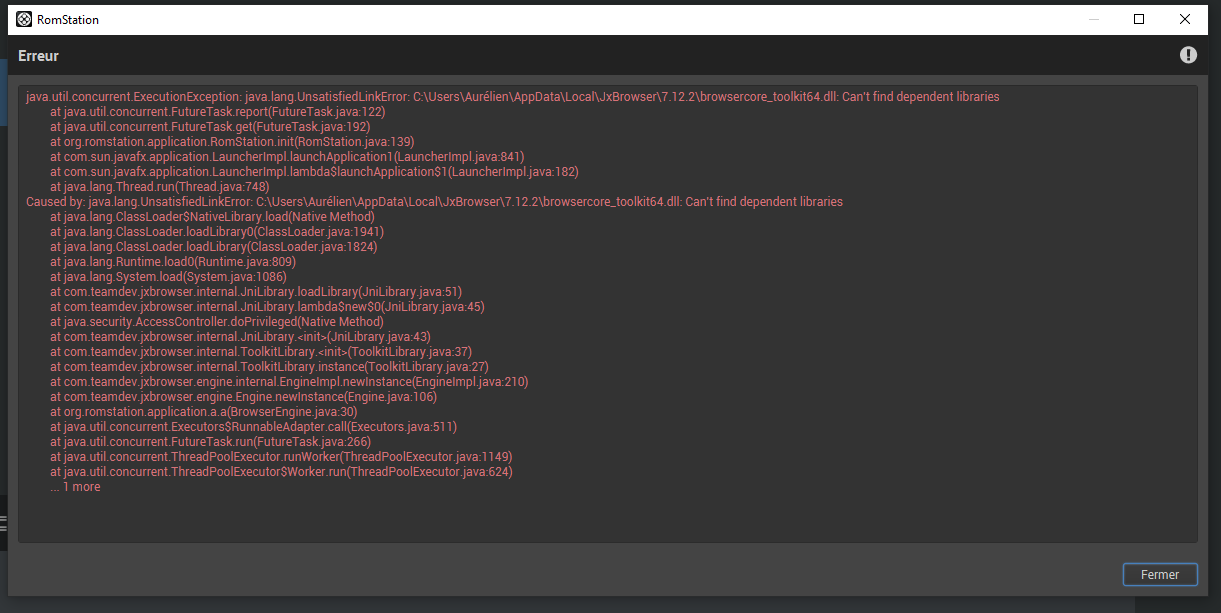1221x613 pixels.
Task: Click the '... 1 more' line
Action: [x=75, y=487]
